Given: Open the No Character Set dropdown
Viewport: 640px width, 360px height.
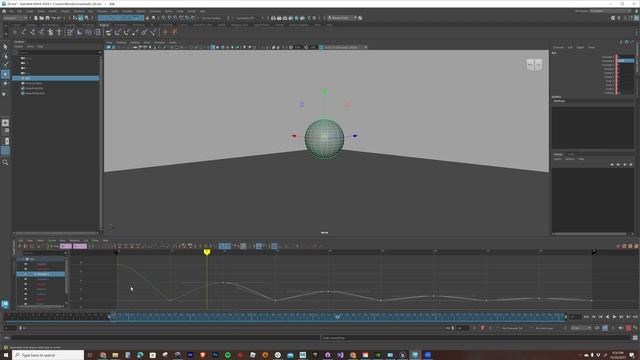Looking at the screenshot, I should tap(513, 328).
